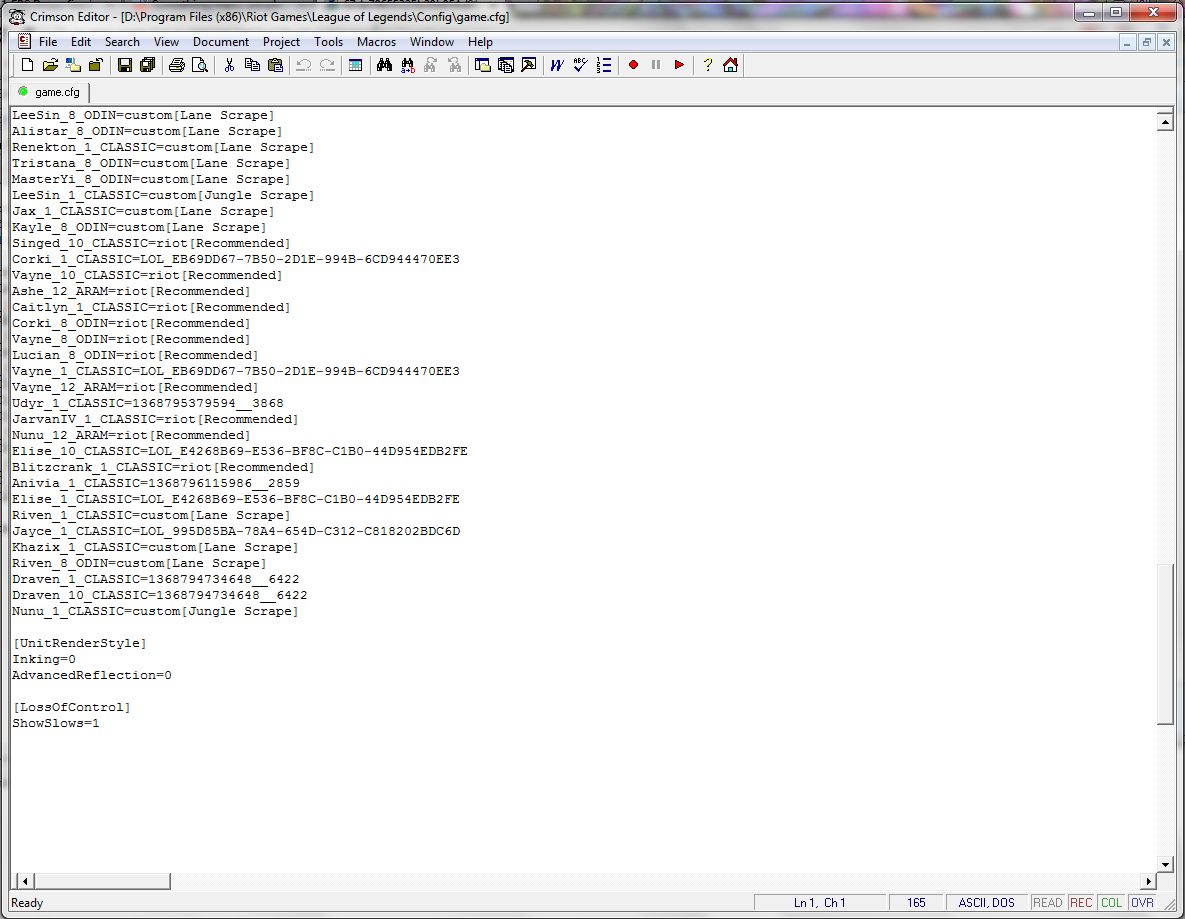Open Find with binoculars icon

(385, 65)
